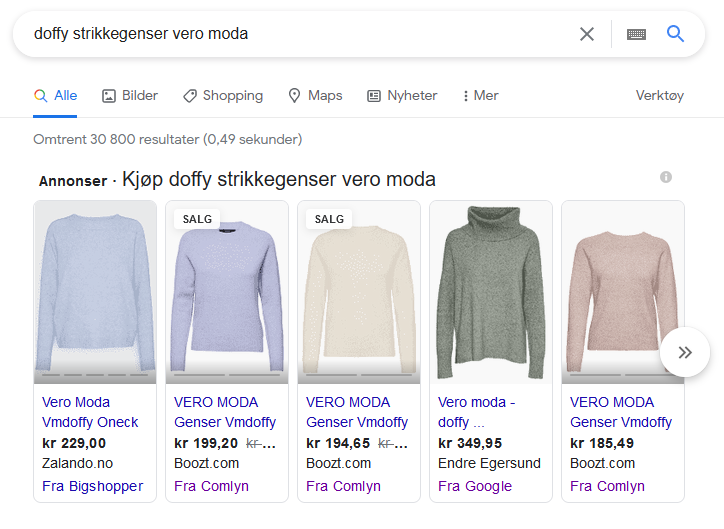Open the green turtleneck sweater image
The image size is (724, 529).
(x=491, y=292)
